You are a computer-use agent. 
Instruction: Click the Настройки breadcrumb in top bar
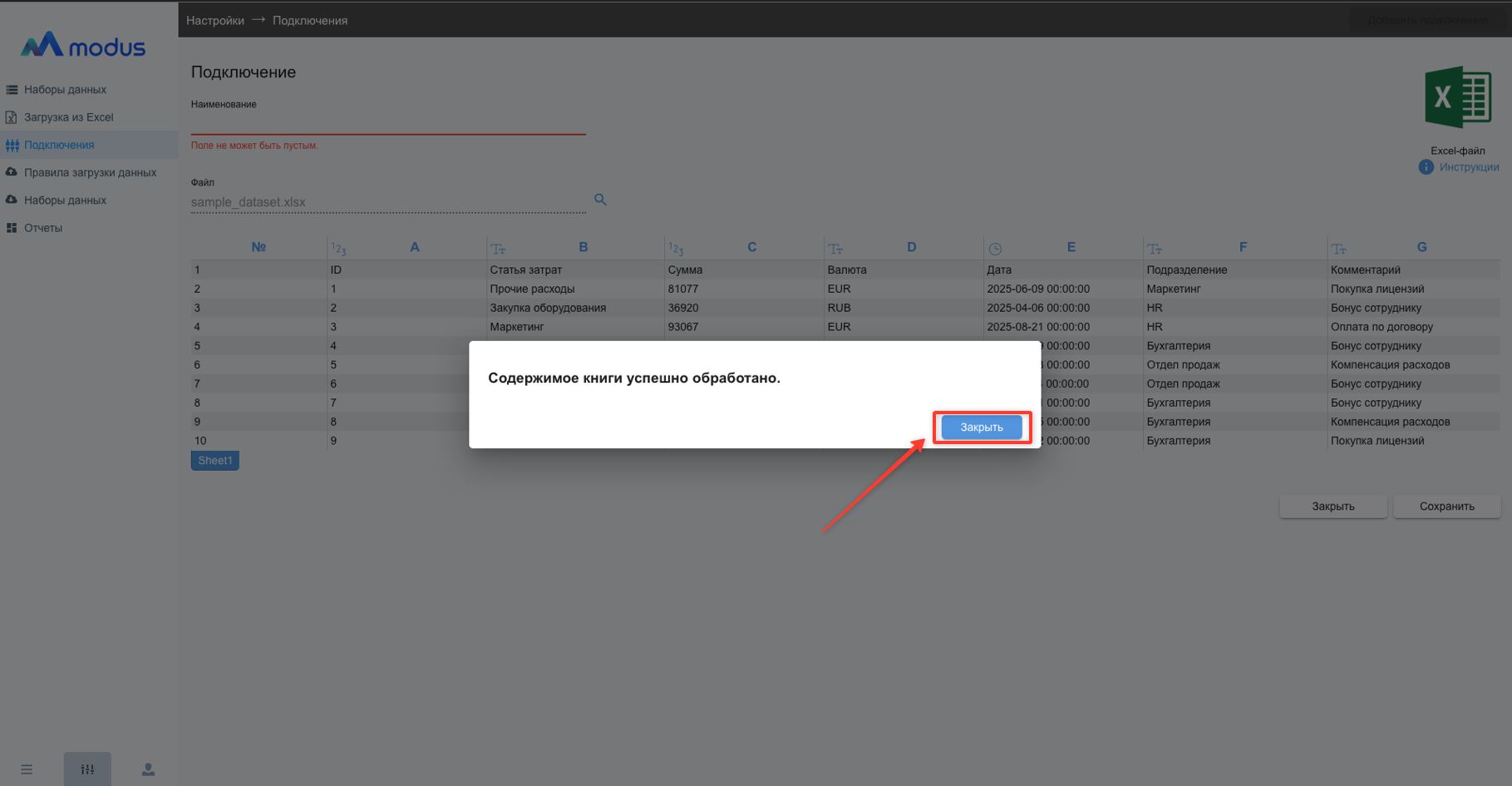(x=215, y=20)
